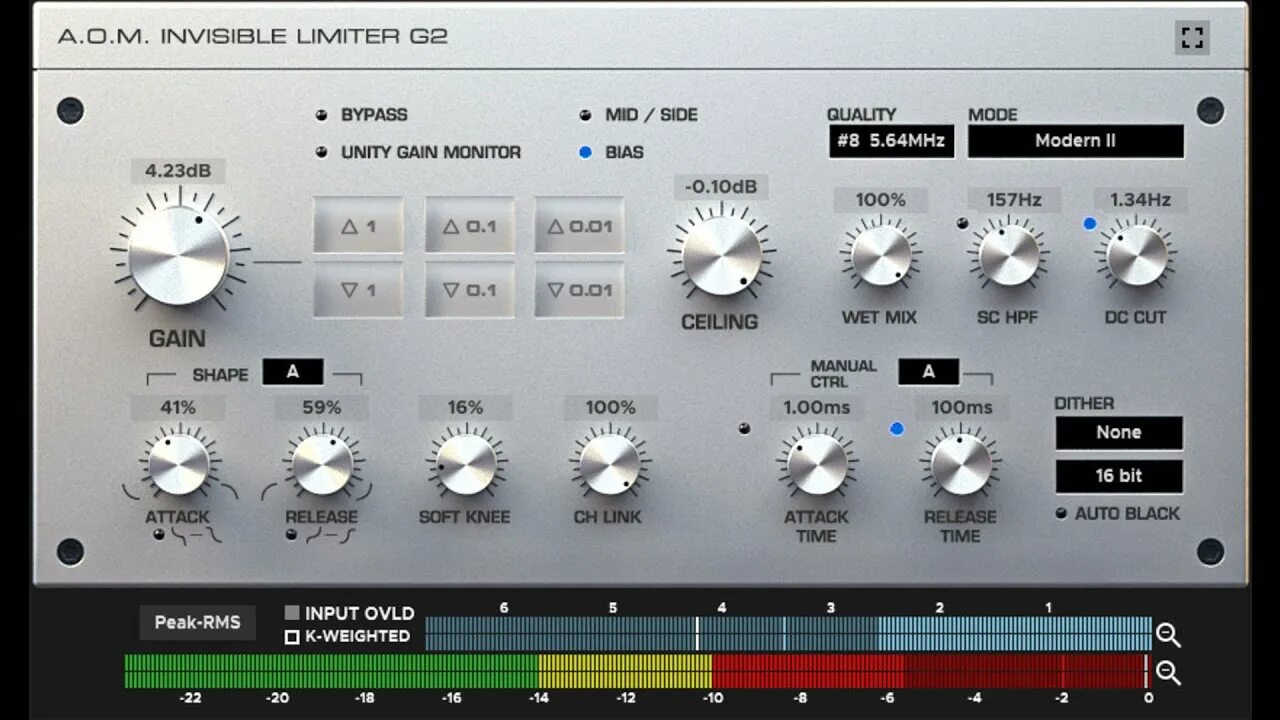
Task: Click the ATTACK TIME knob
Action: [817, 465]
